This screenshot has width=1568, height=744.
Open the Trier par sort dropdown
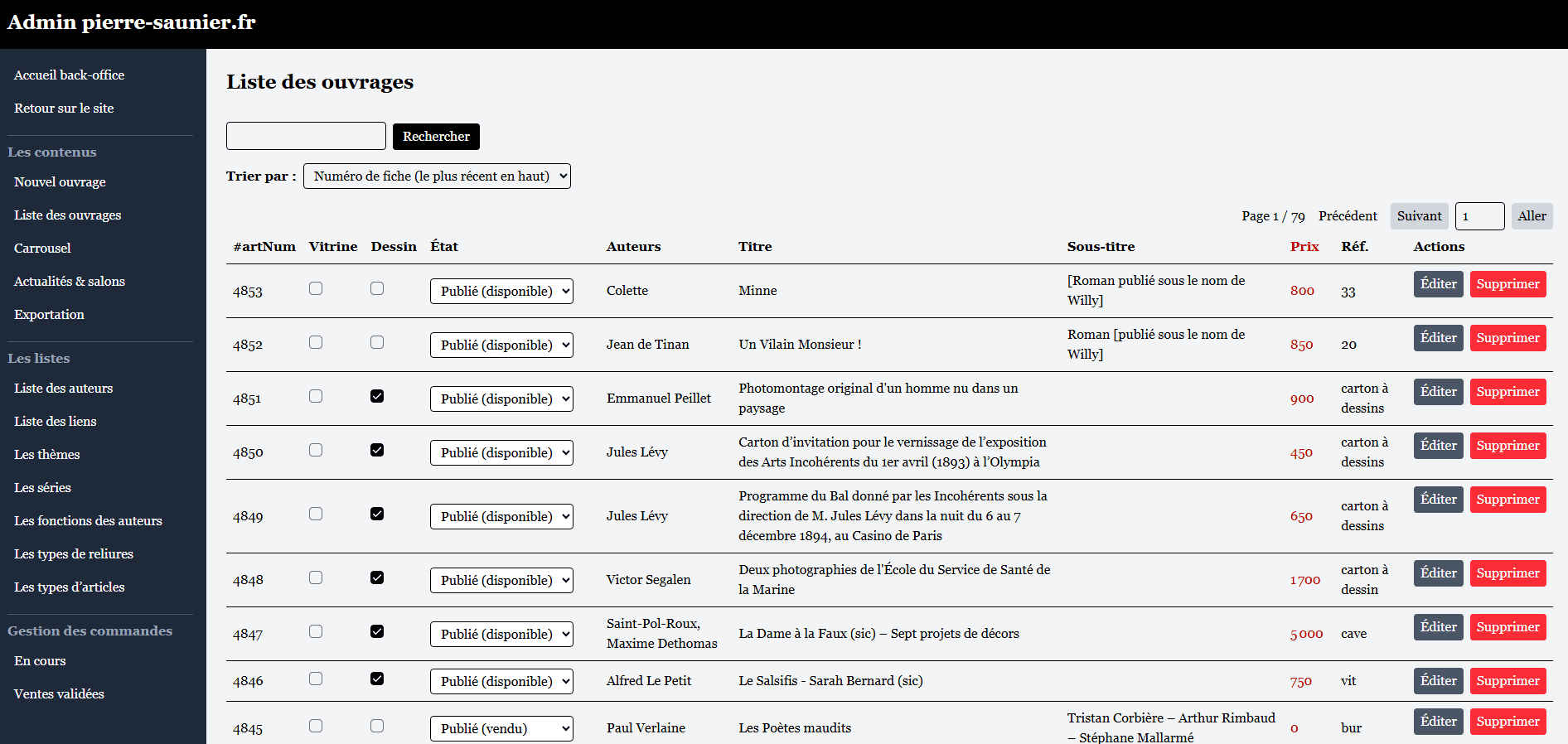coord(437,176)
